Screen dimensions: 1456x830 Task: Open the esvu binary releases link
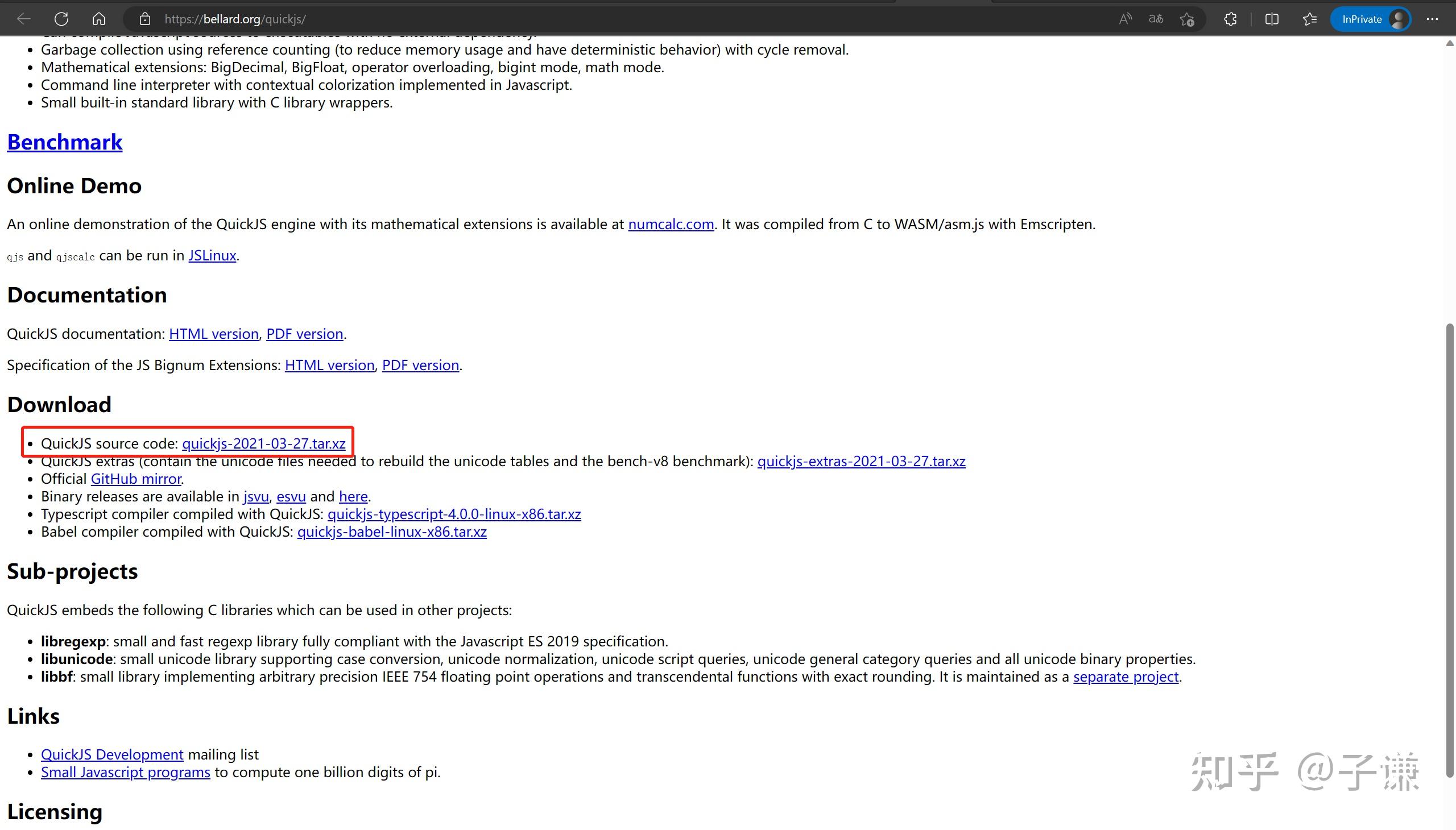[x=291, y=496]
